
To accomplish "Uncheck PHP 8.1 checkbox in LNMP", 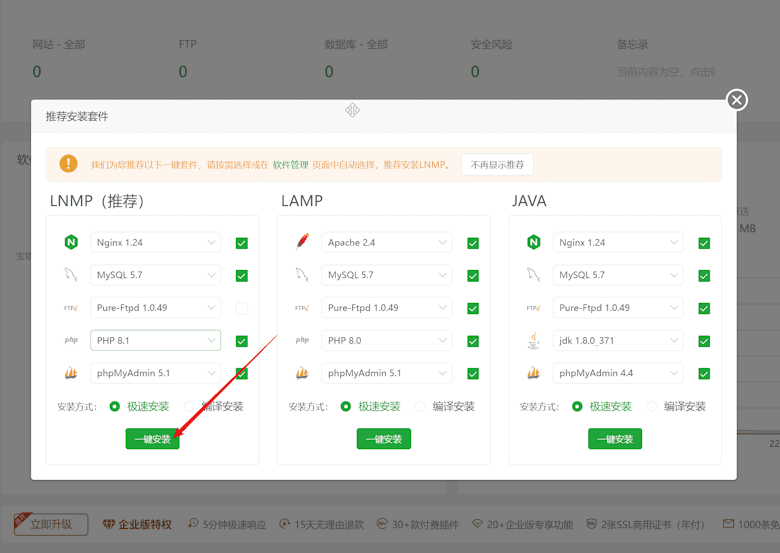I will coord(242,341).
